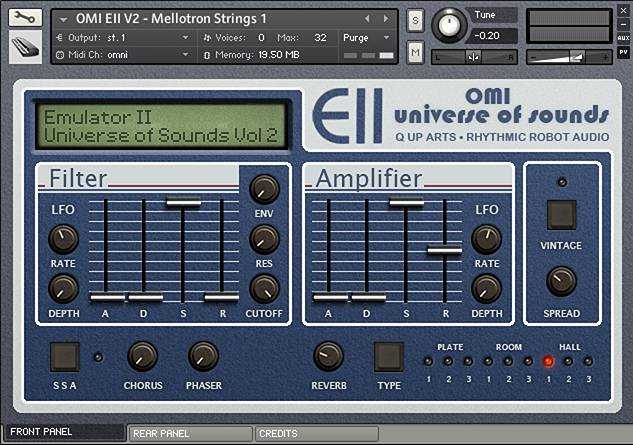
Task: Open the wrench instrument edit icon
Action: [25, 17]
